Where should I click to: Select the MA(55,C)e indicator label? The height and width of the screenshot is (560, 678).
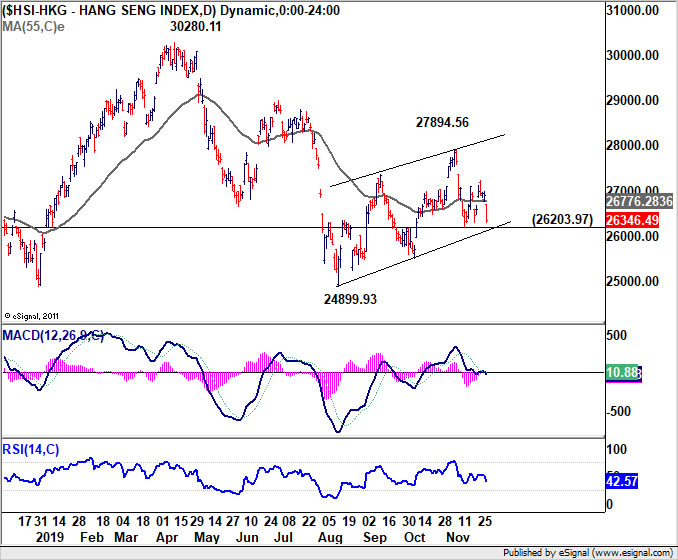click(x=33, y=26)
